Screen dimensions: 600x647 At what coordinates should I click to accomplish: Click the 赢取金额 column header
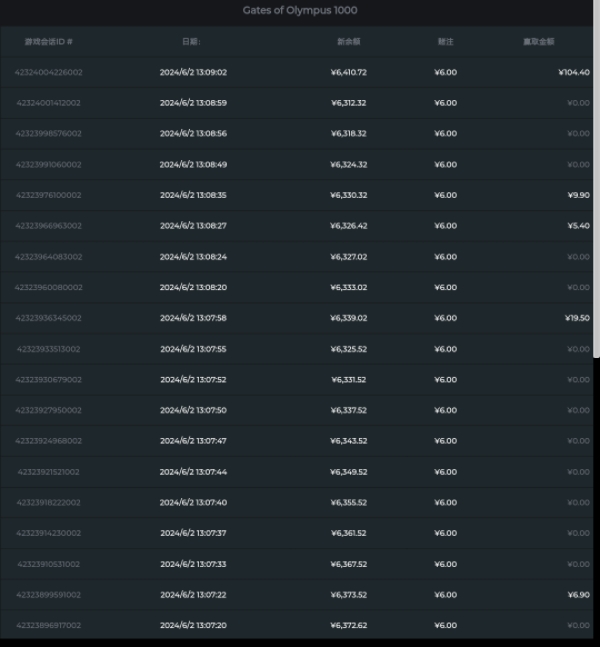(x=540, y=42)
